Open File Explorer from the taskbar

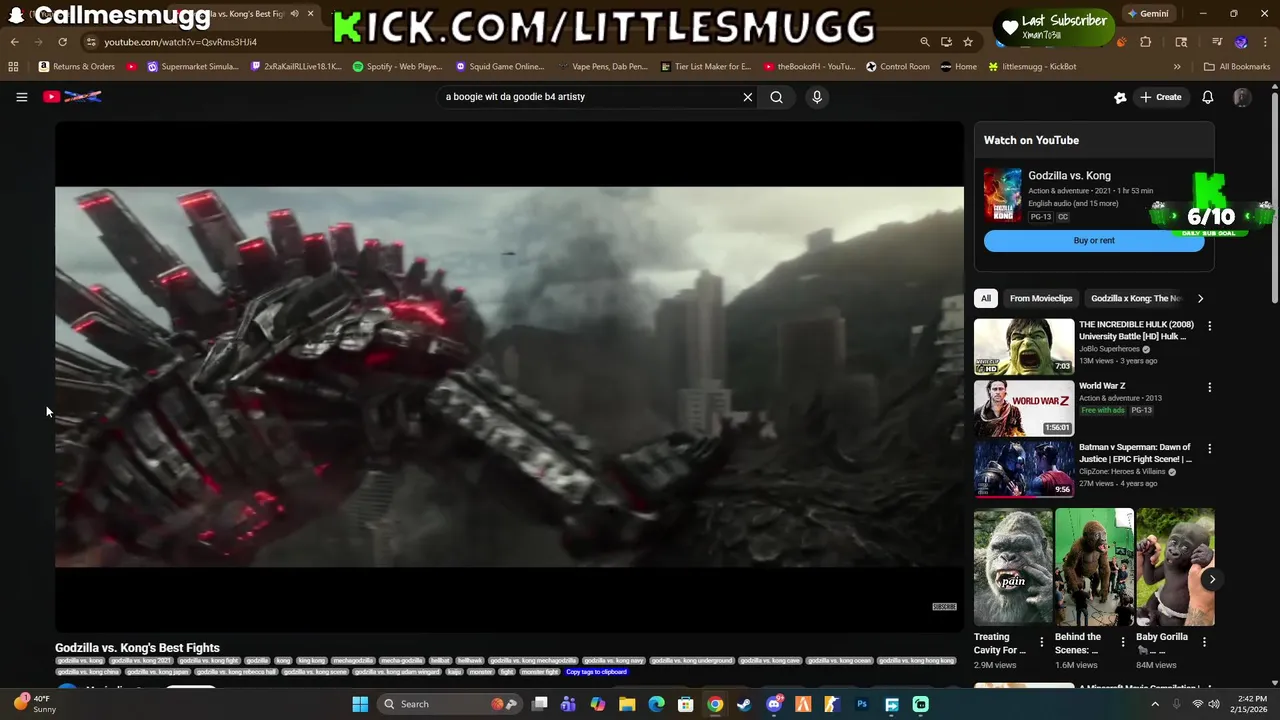[627, 704]
